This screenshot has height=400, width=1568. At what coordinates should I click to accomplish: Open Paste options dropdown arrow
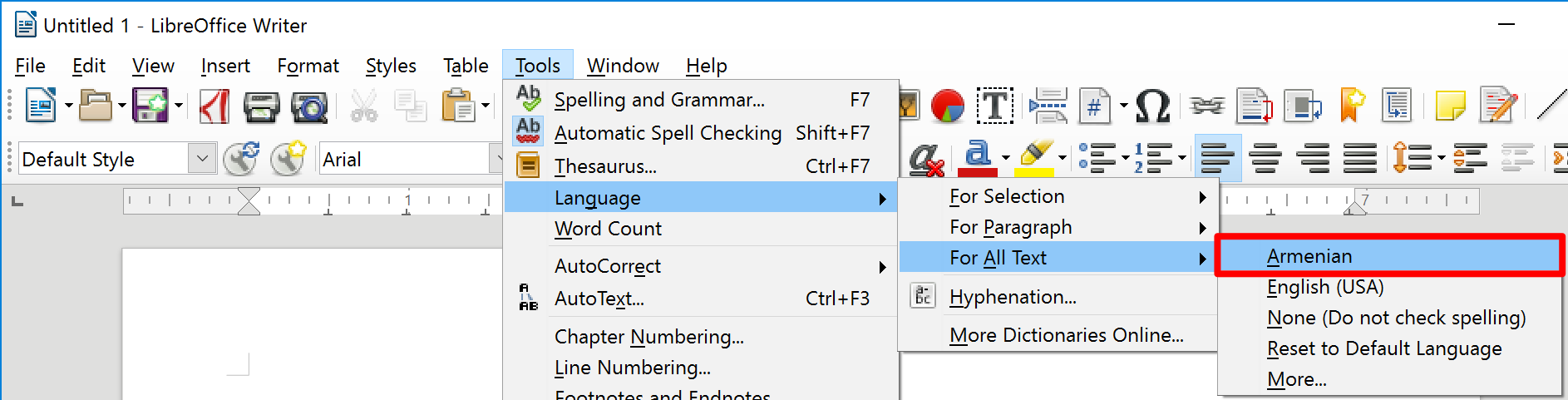tap(485, 106)
